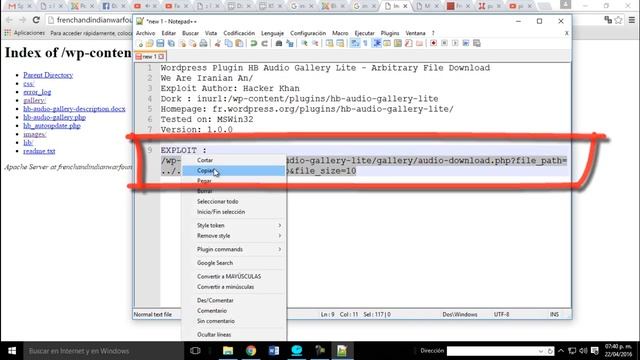Open the Dirección toolbar dropdown arrow

tap(541, 351)
